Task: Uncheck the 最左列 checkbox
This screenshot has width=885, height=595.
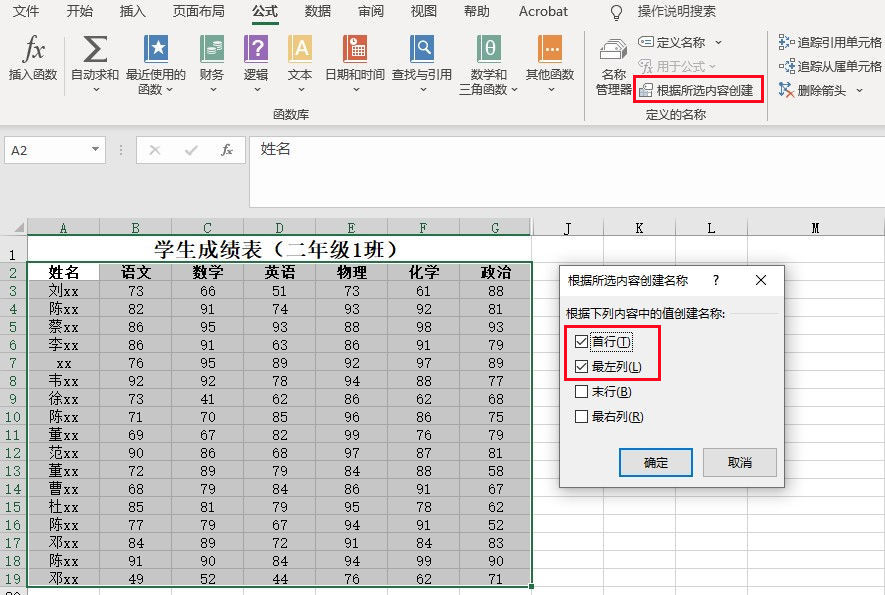Action: pyautogui.click(x=581, y=366)
